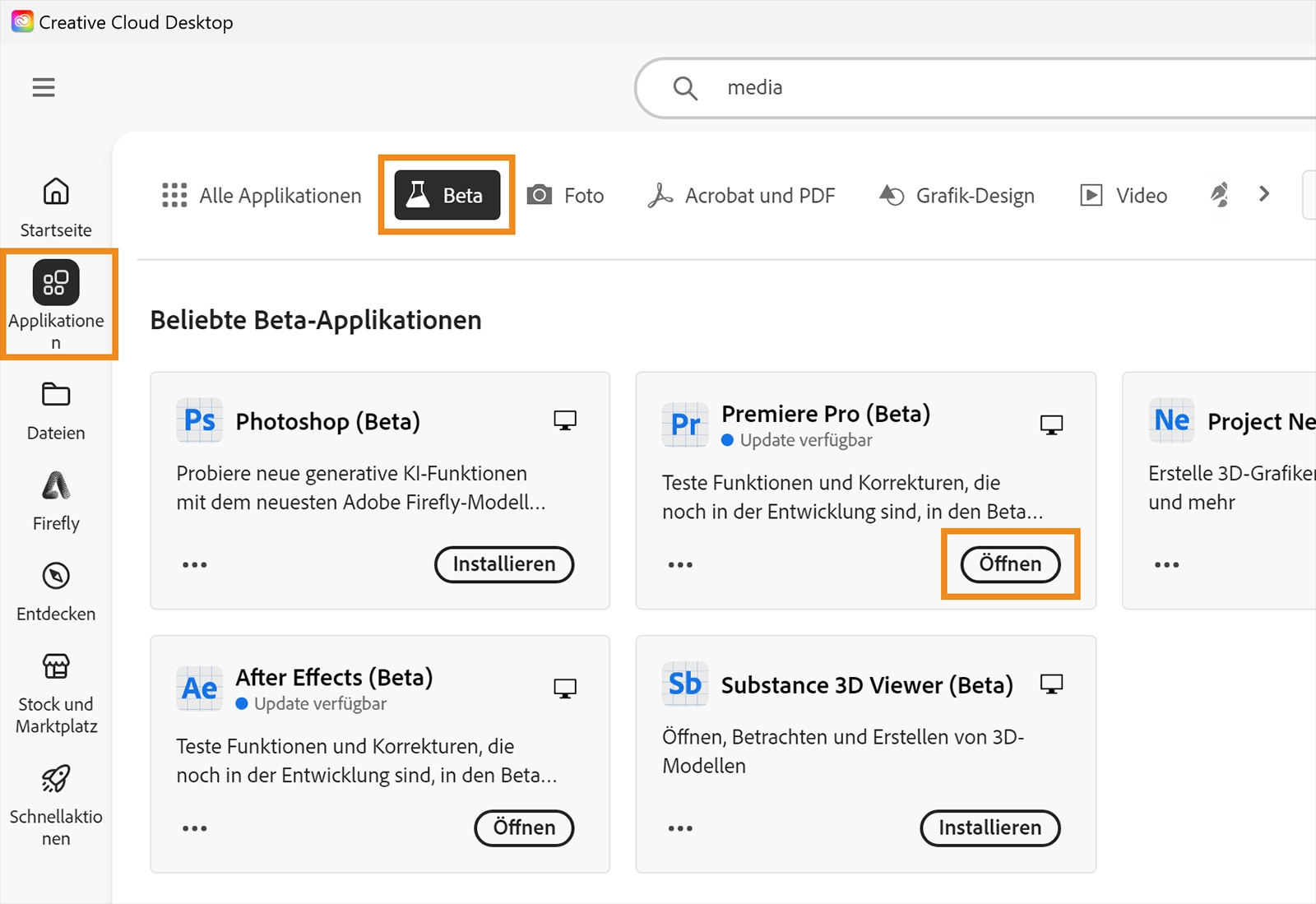The height and width of the screenshot is (904, 1316).
Task: Click the Substance 3D Viewer (Beta) title
Action: [x=867, y=685]
